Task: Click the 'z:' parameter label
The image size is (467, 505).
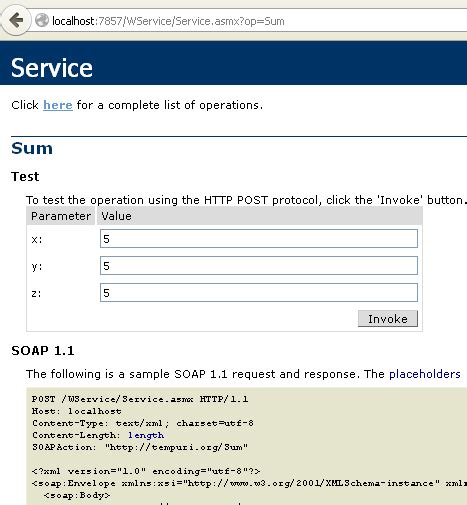Action: (x=36, y=293)
